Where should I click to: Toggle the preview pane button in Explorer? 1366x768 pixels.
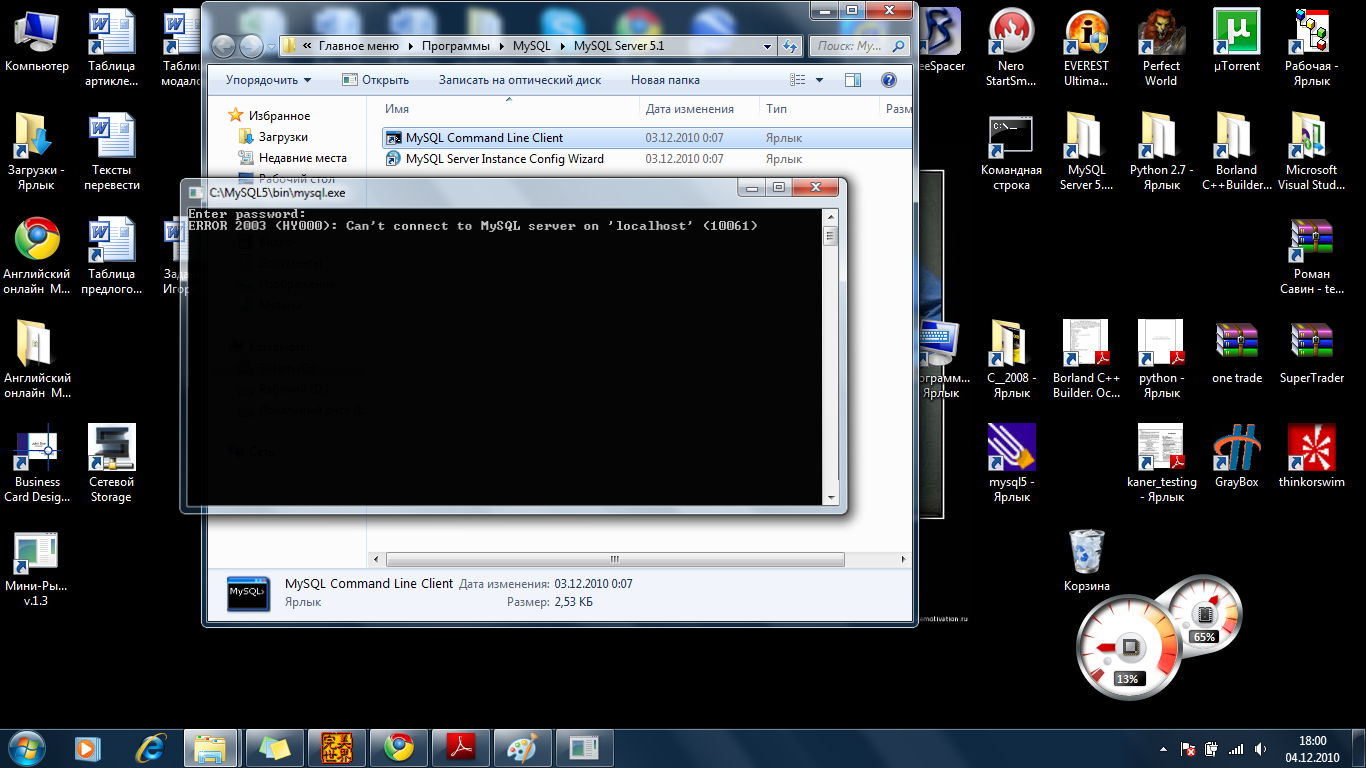coord(853,80)
